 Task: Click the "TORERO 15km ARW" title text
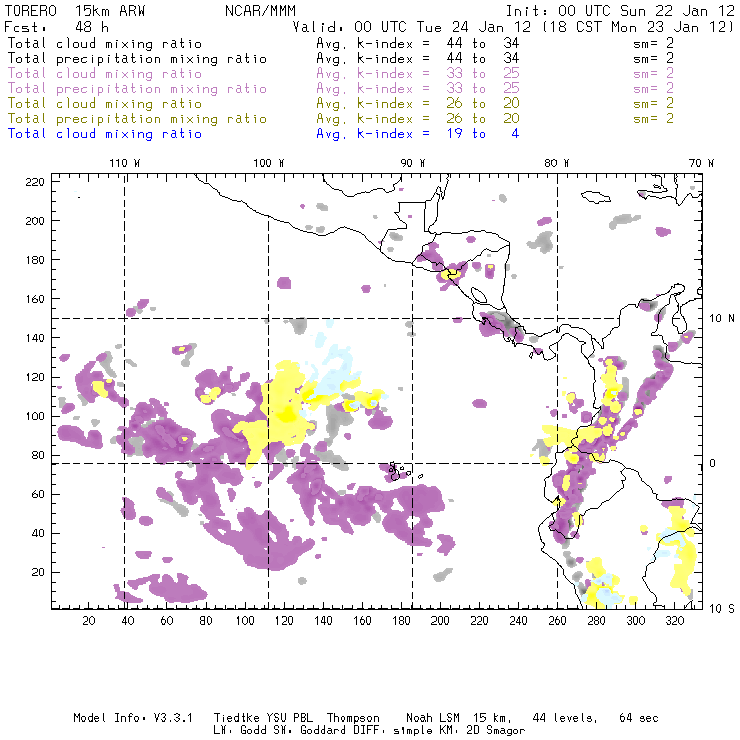(x=75, y=11)
